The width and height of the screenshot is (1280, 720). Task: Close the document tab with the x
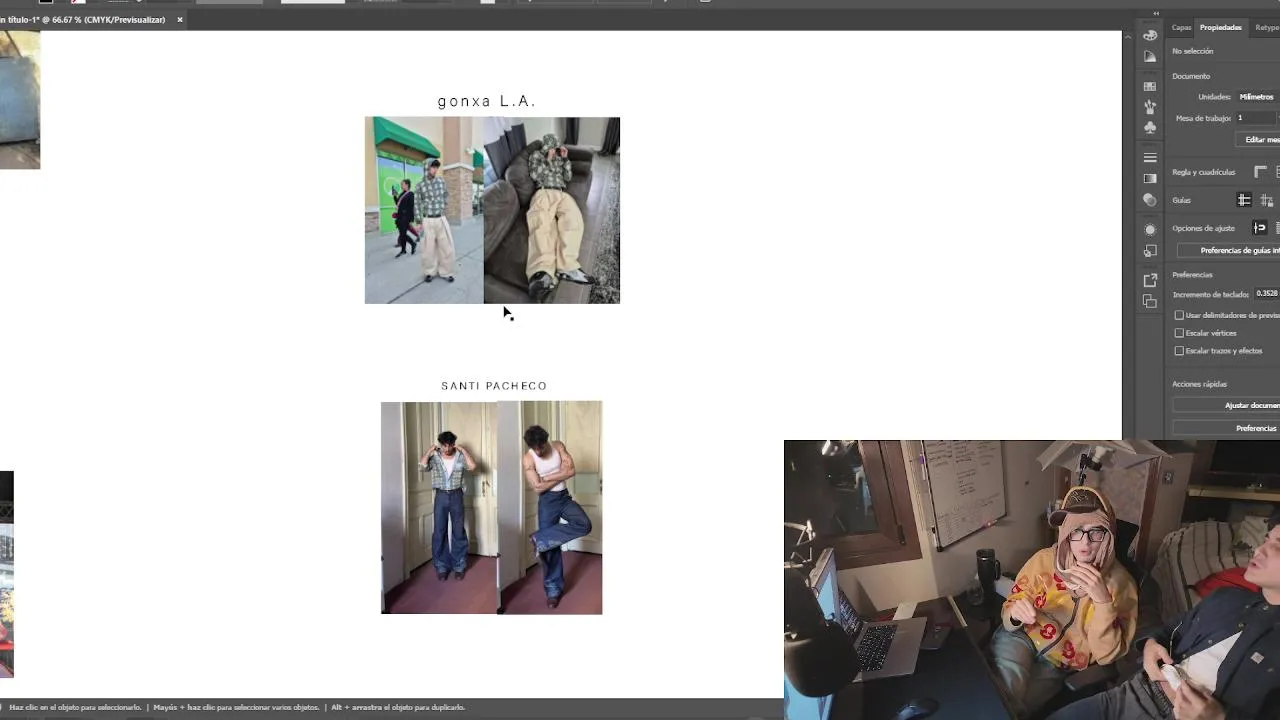180,19
